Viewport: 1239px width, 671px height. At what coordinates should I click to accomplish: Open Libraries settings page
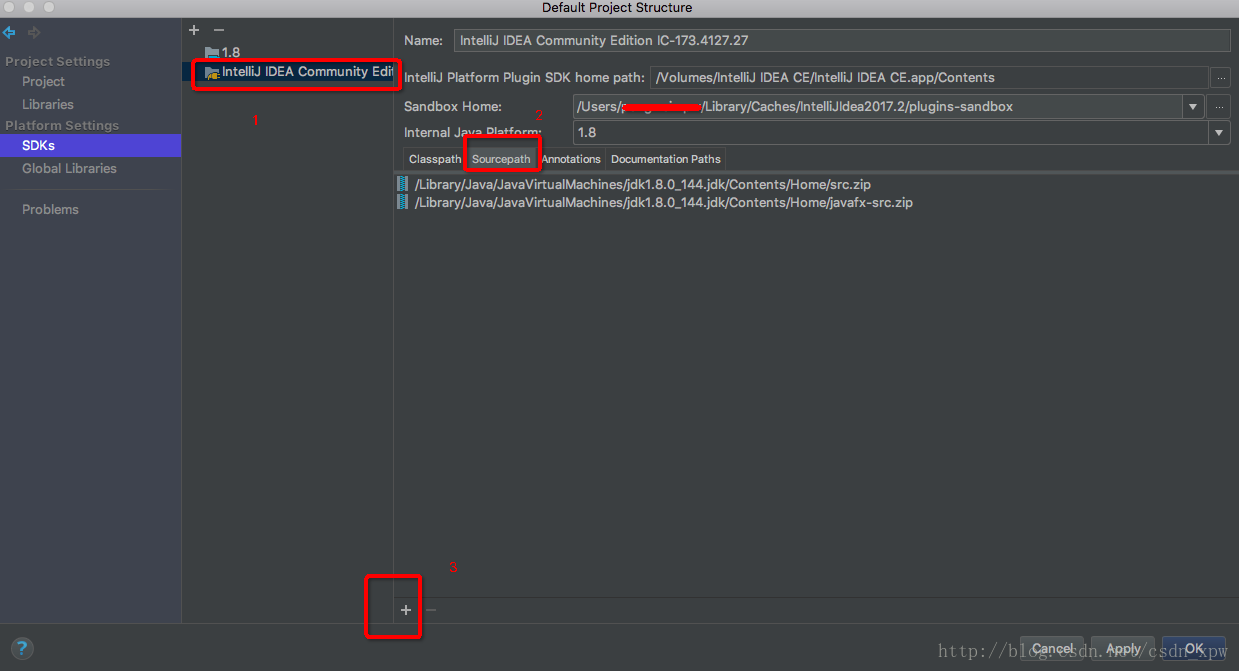[x=48, y=104]
